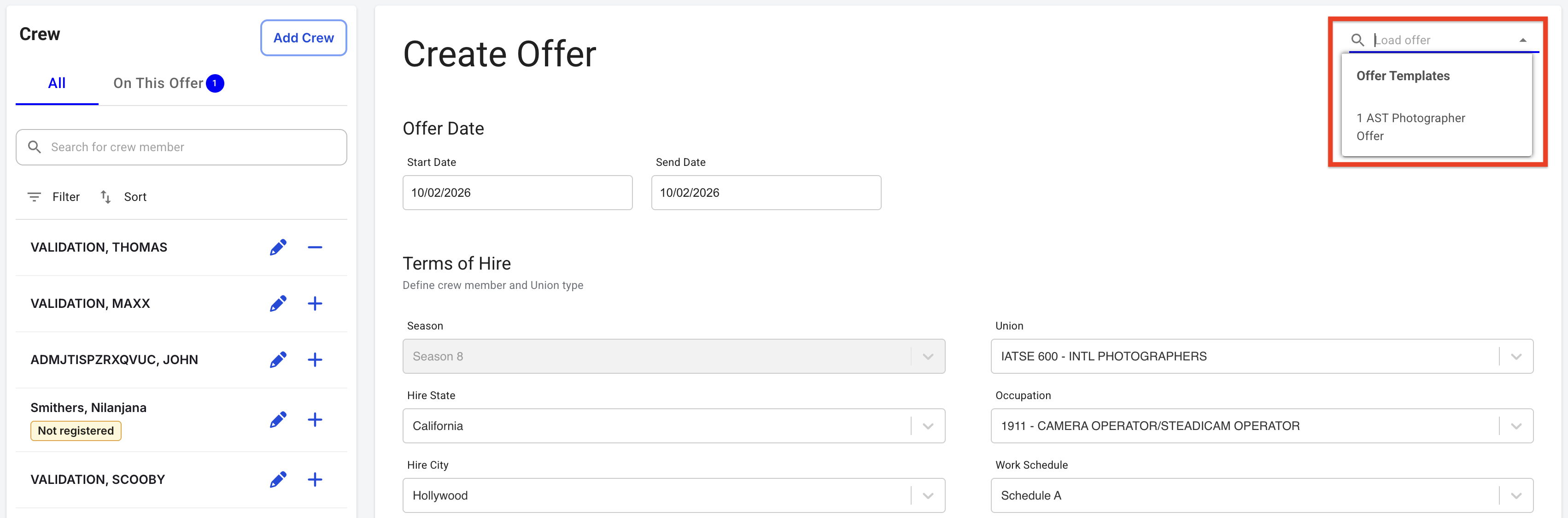Edit Smithers, Nilanjana pencil icon
The height and width of the screenshot is (518, 1568).
tap(278, 419)
